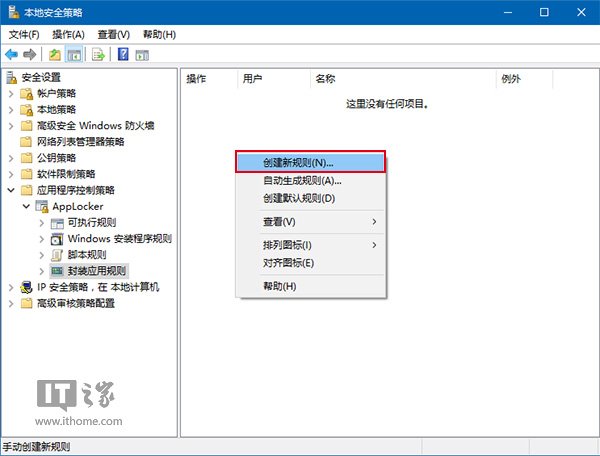Expand the 脚本规则 node
Viewport: 600px width, 456px height.
pos(42,255)
